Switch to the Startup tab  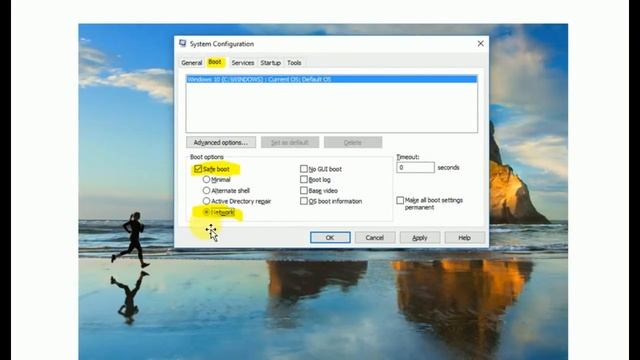click(271, 63)
